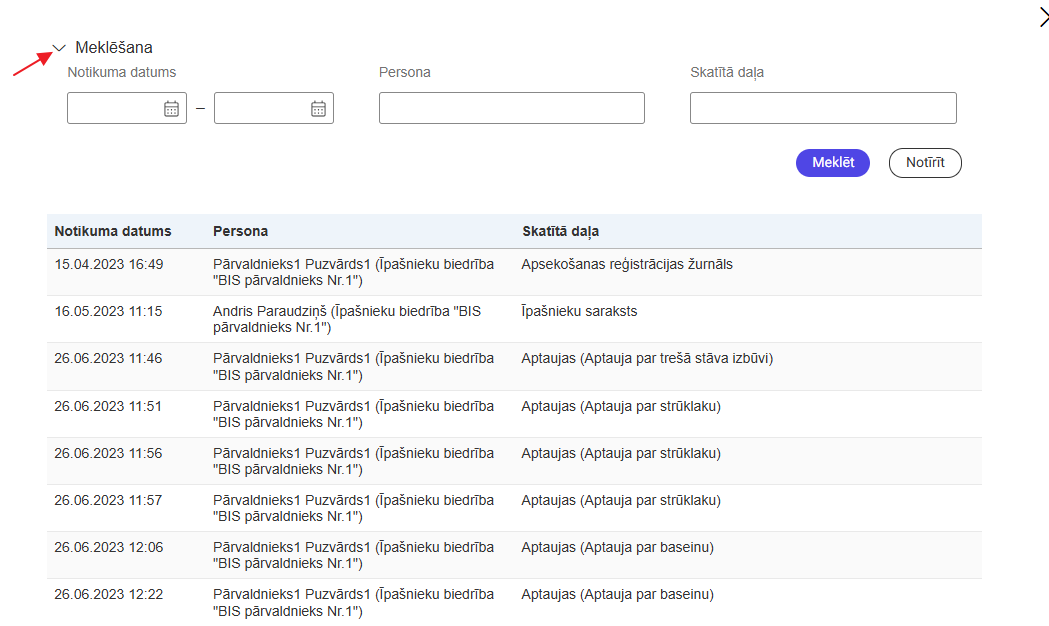This screenshot has width=1049, height=626.
Task: Select the Andris Paraudziņš row
Action: pos(346,319)
